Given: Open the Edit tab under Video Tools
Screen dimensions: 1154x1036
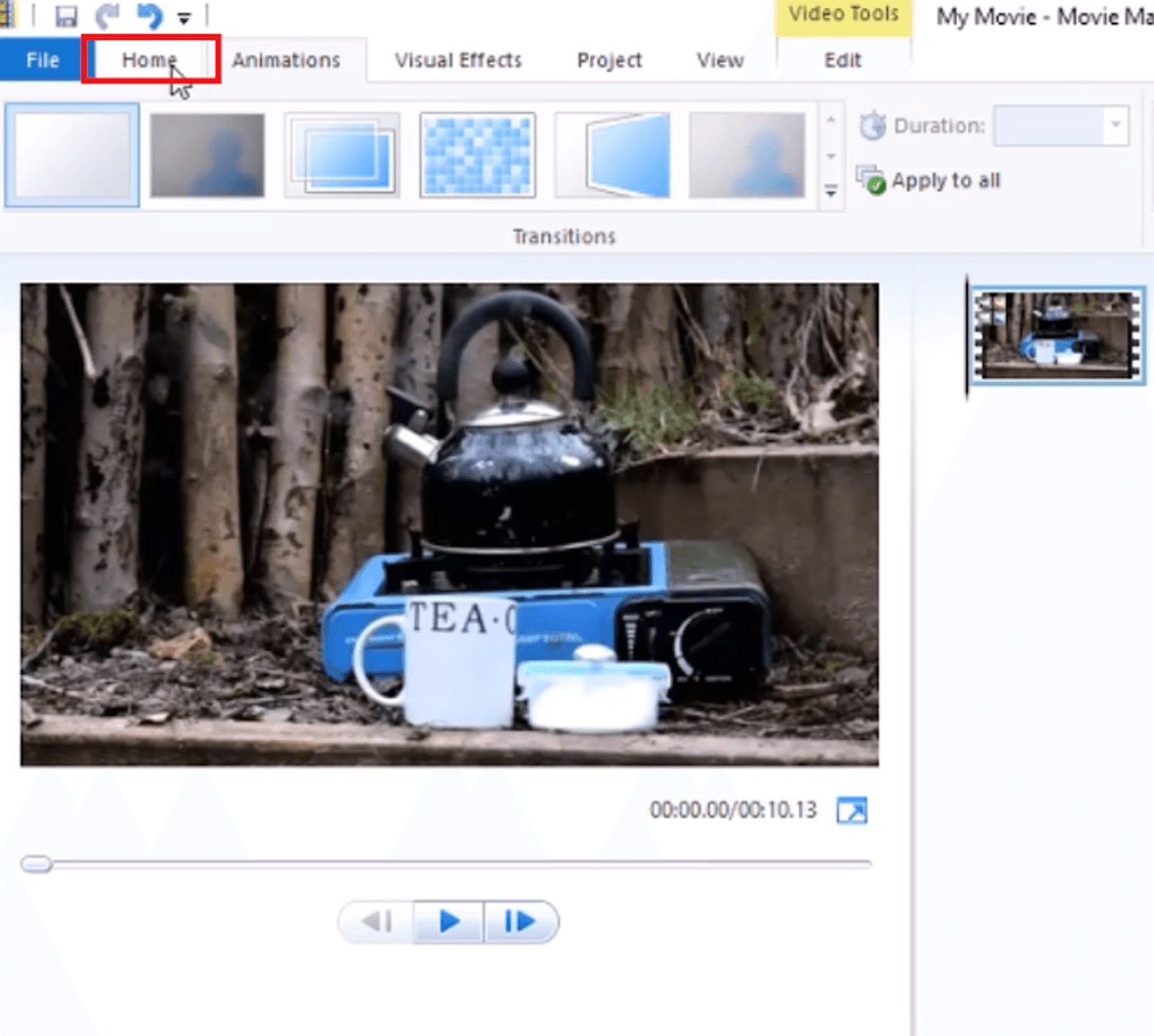Looking at the screenshot, I should (842, 59).
